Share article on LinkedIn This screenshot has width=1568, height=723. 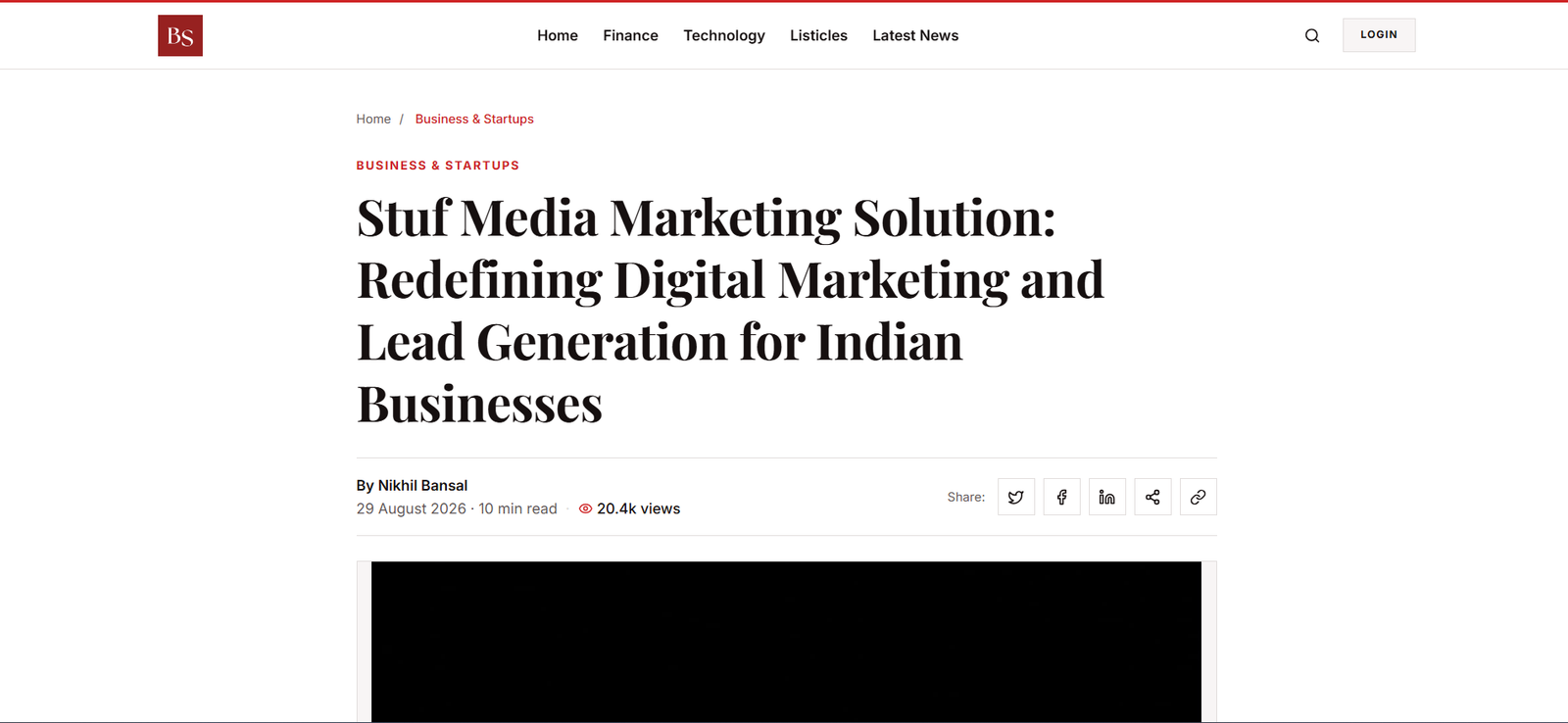[x=1107, y=497]
